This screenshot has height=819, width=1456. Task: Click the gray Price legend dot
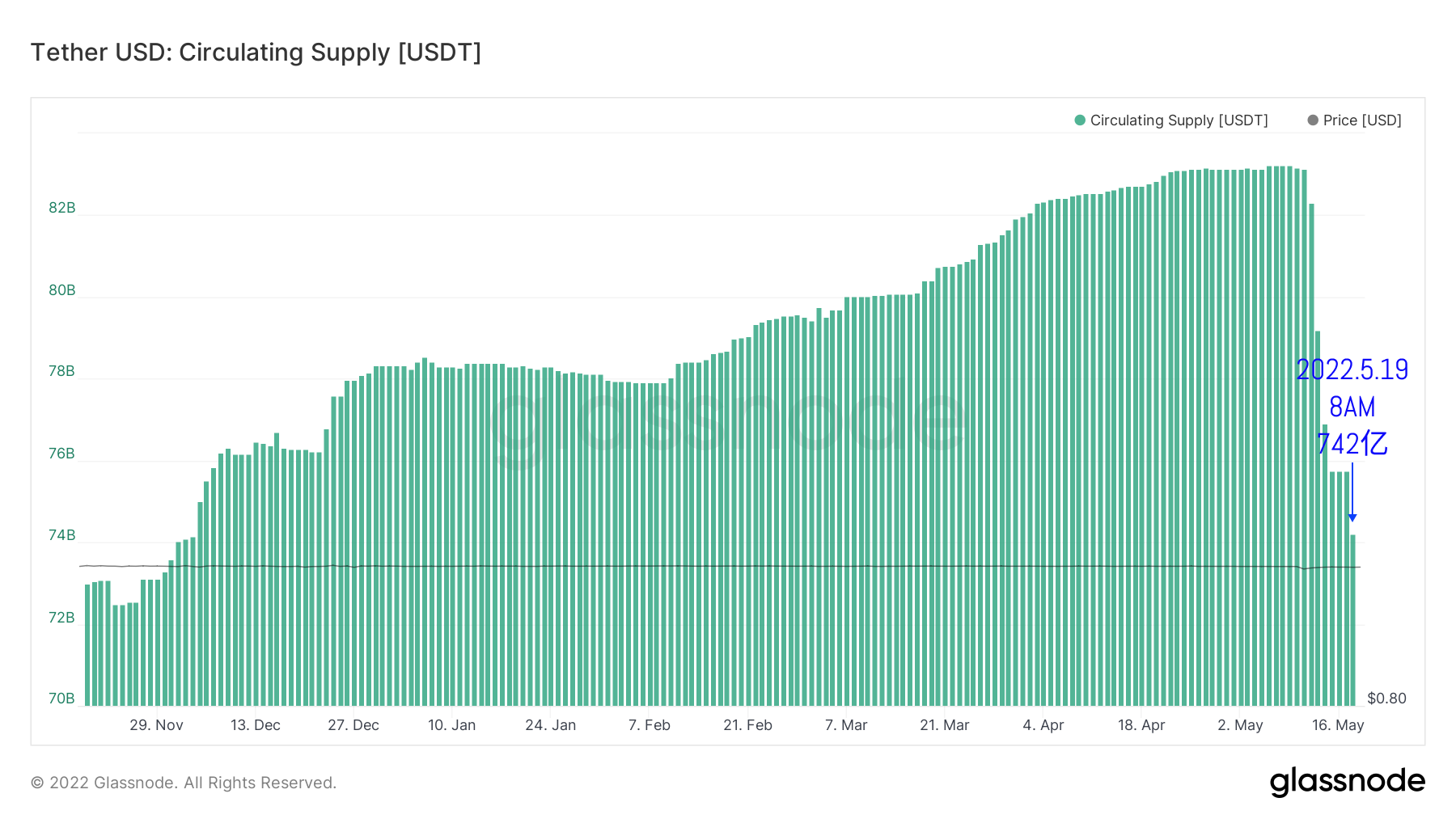pyautogui.click(x=1313, y=120)
